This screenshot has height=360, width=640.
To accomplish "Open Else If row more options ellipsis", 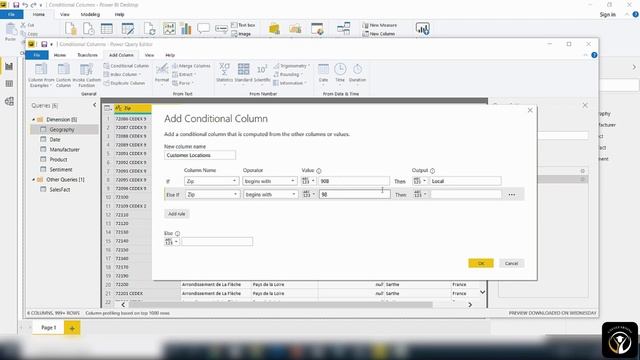I will 512,195.
